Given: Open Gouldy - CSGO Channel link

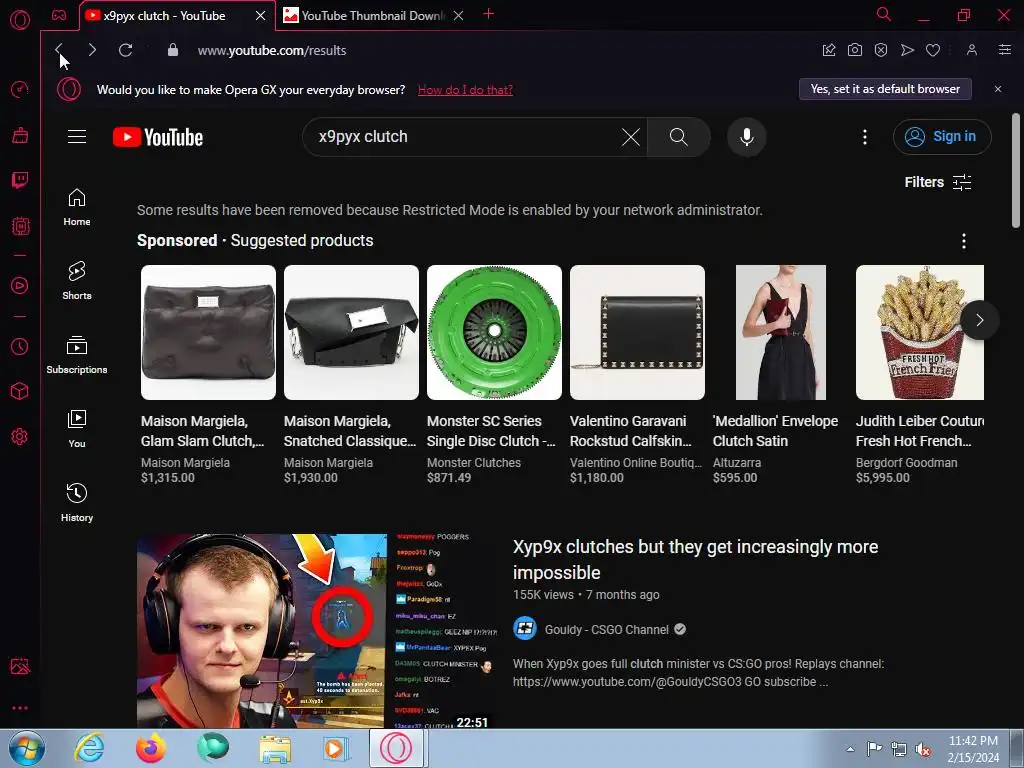Looking at the screenshot, I should click(607, 630).
